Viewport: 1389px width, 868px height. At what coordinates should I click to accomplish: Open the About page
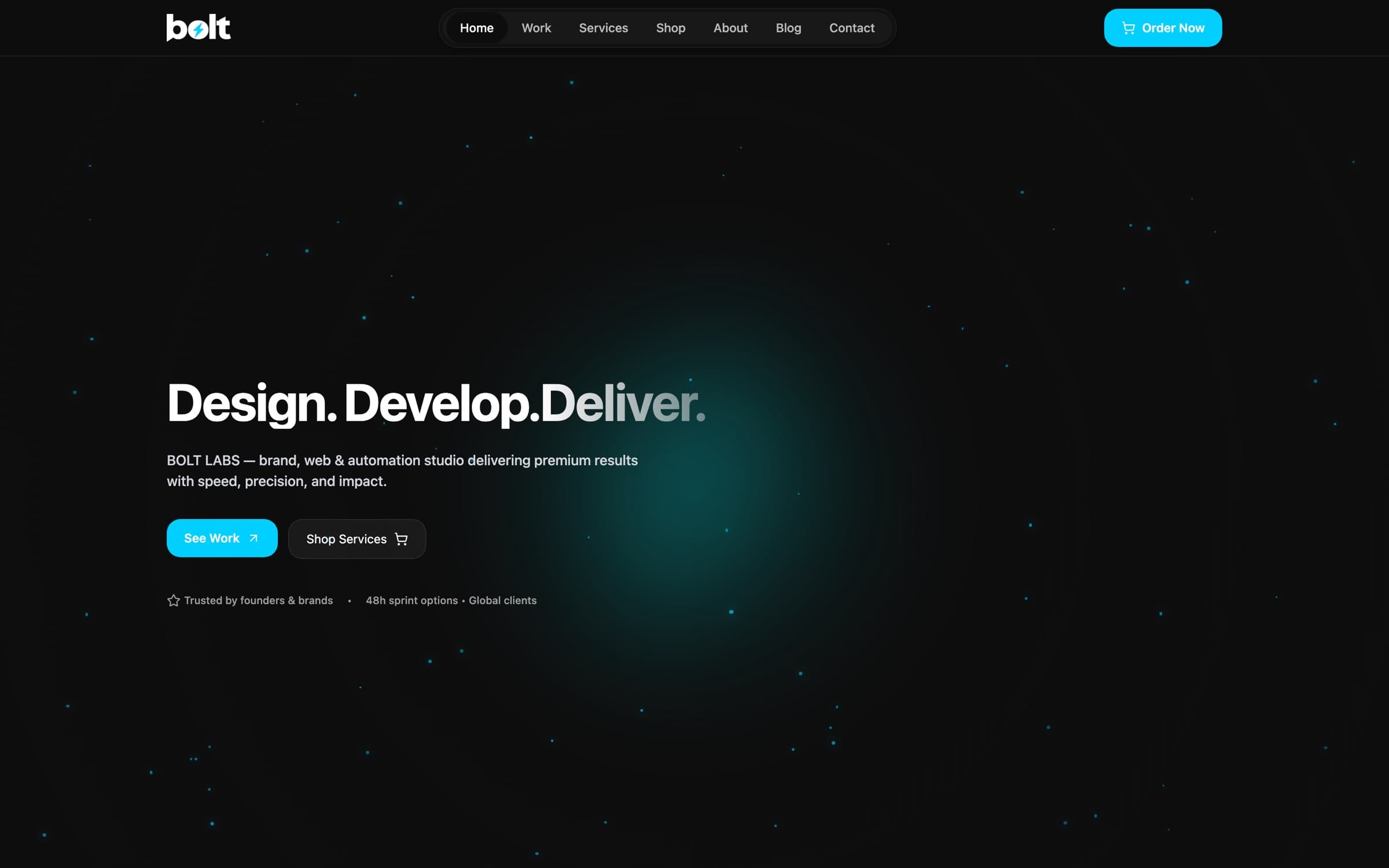tap(730, 28)
